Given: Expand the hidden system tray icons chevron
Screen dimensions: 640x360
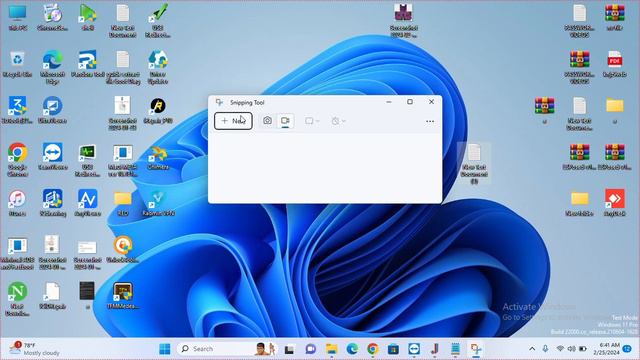Looking at the screenshot, I should (x=532, y=349).
